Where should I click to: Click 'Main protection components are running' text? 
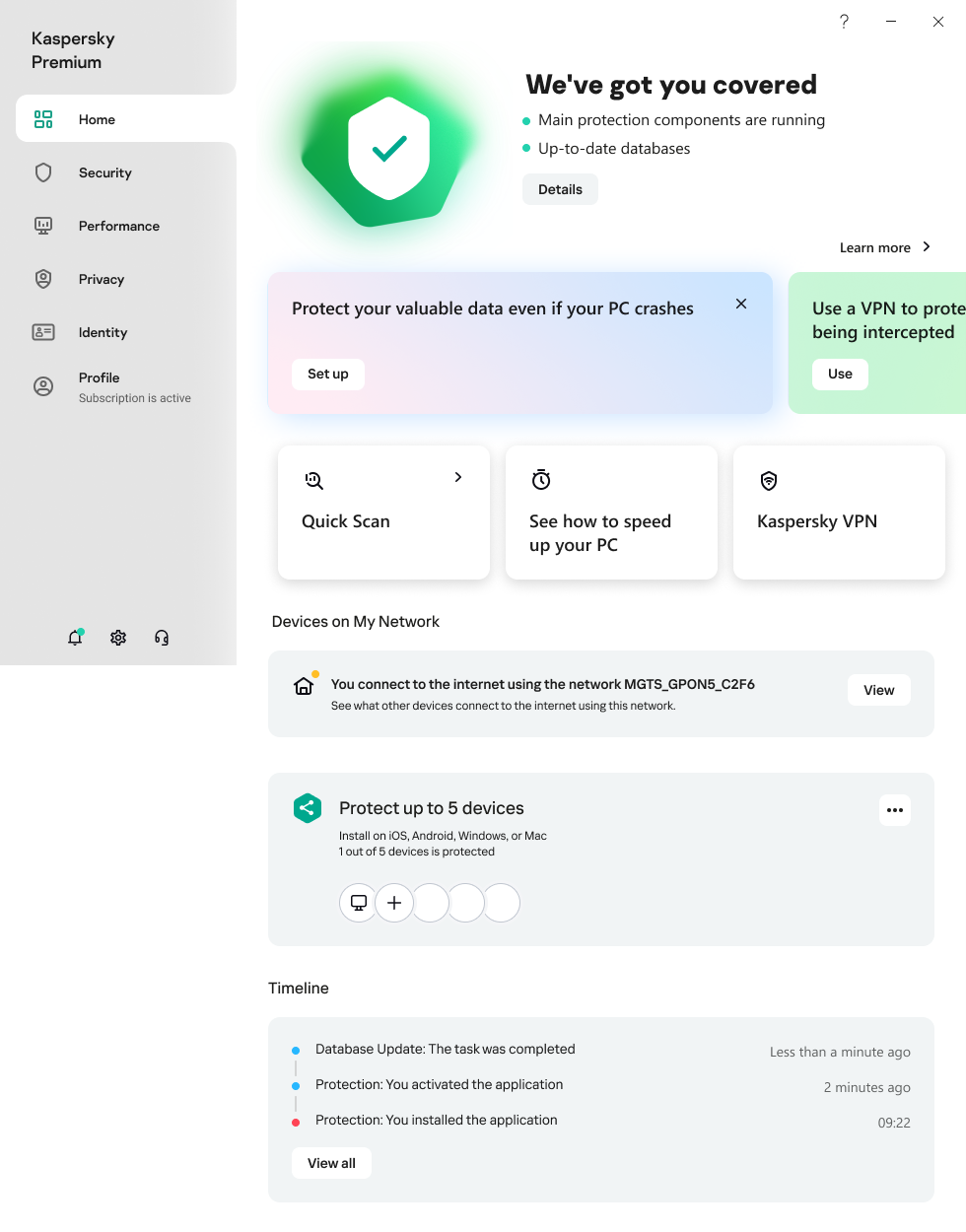coord(681,120)
